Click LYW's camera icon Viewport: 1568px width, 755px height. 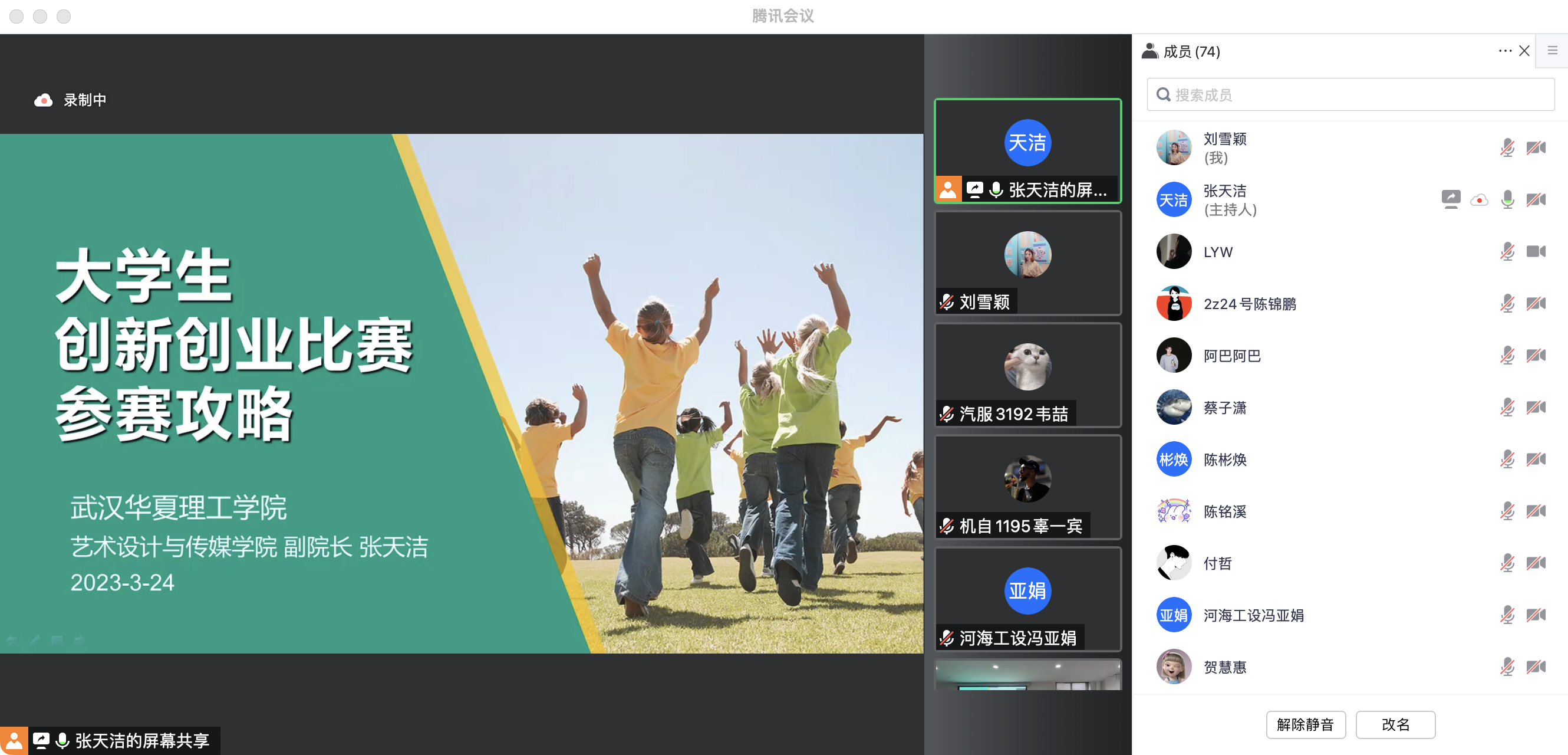tap(1536, 251)
